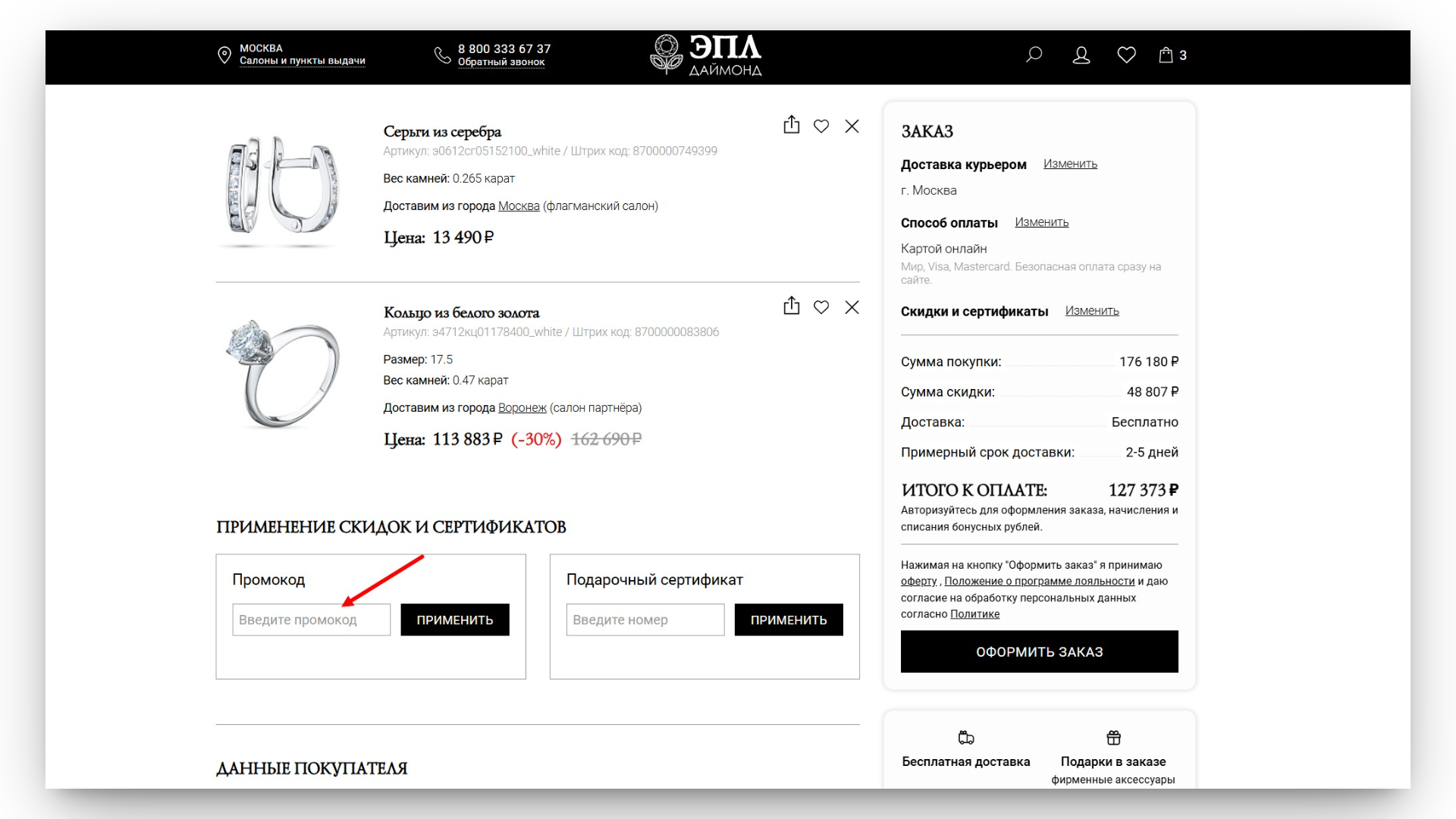Open the Москва city link for earrings
The image size is (1456, 819).
pos(519,206)
